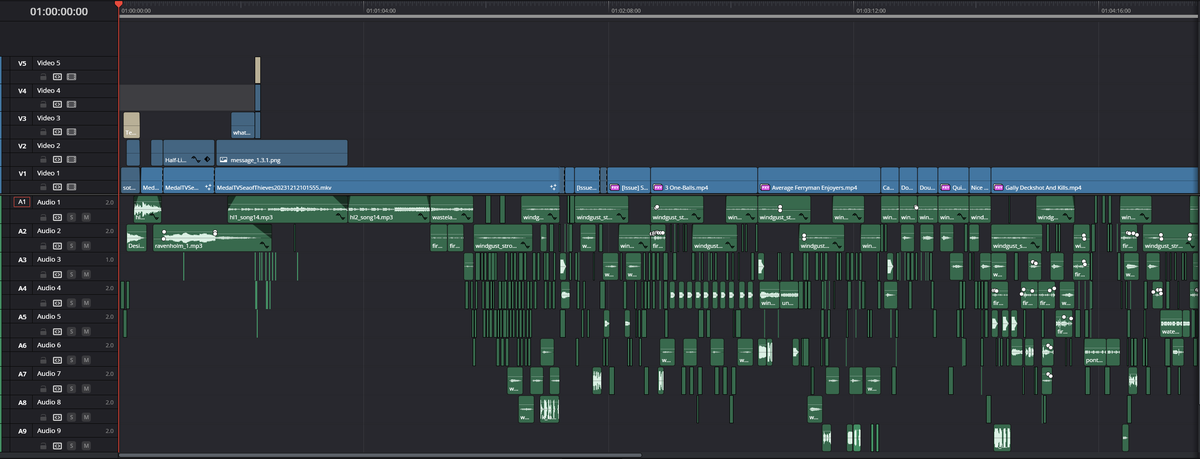Lock the Video 3 track
The height and width of the screenshot is (459, 1200).
tap(44, 132)
